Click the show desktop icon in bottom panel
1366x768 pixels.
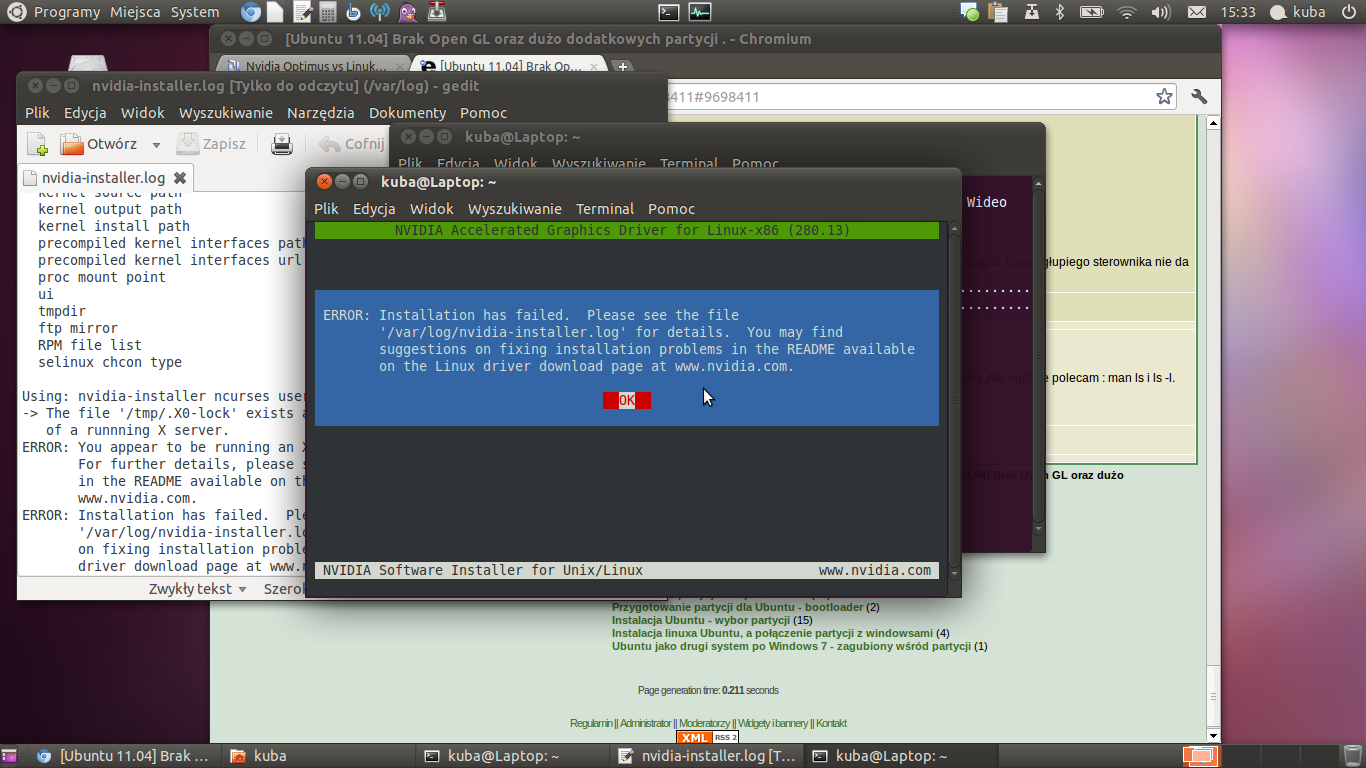click(x=11, y=756)
